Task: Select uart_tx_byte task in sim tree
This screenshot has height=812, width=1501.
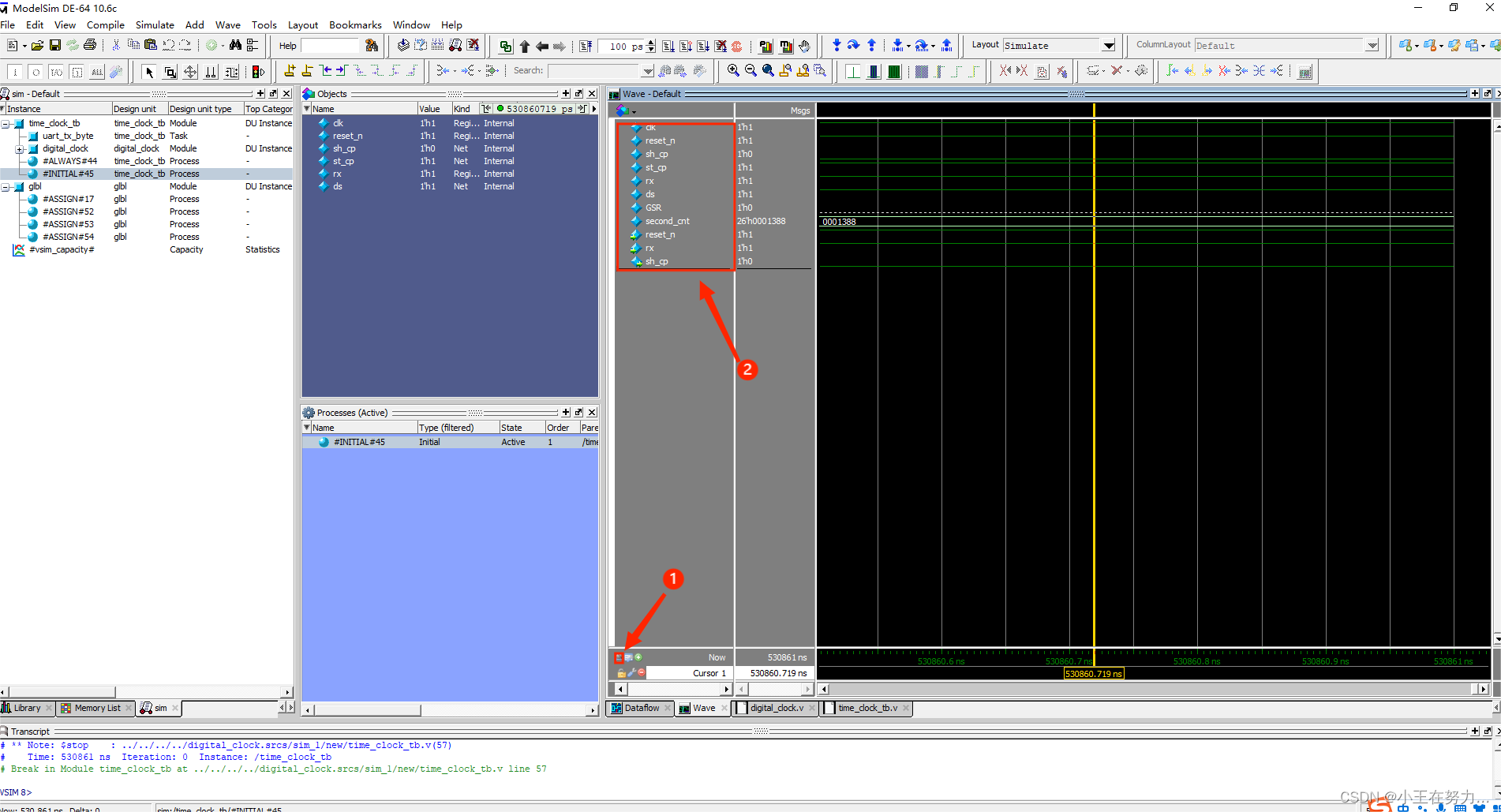Action: 68,136
